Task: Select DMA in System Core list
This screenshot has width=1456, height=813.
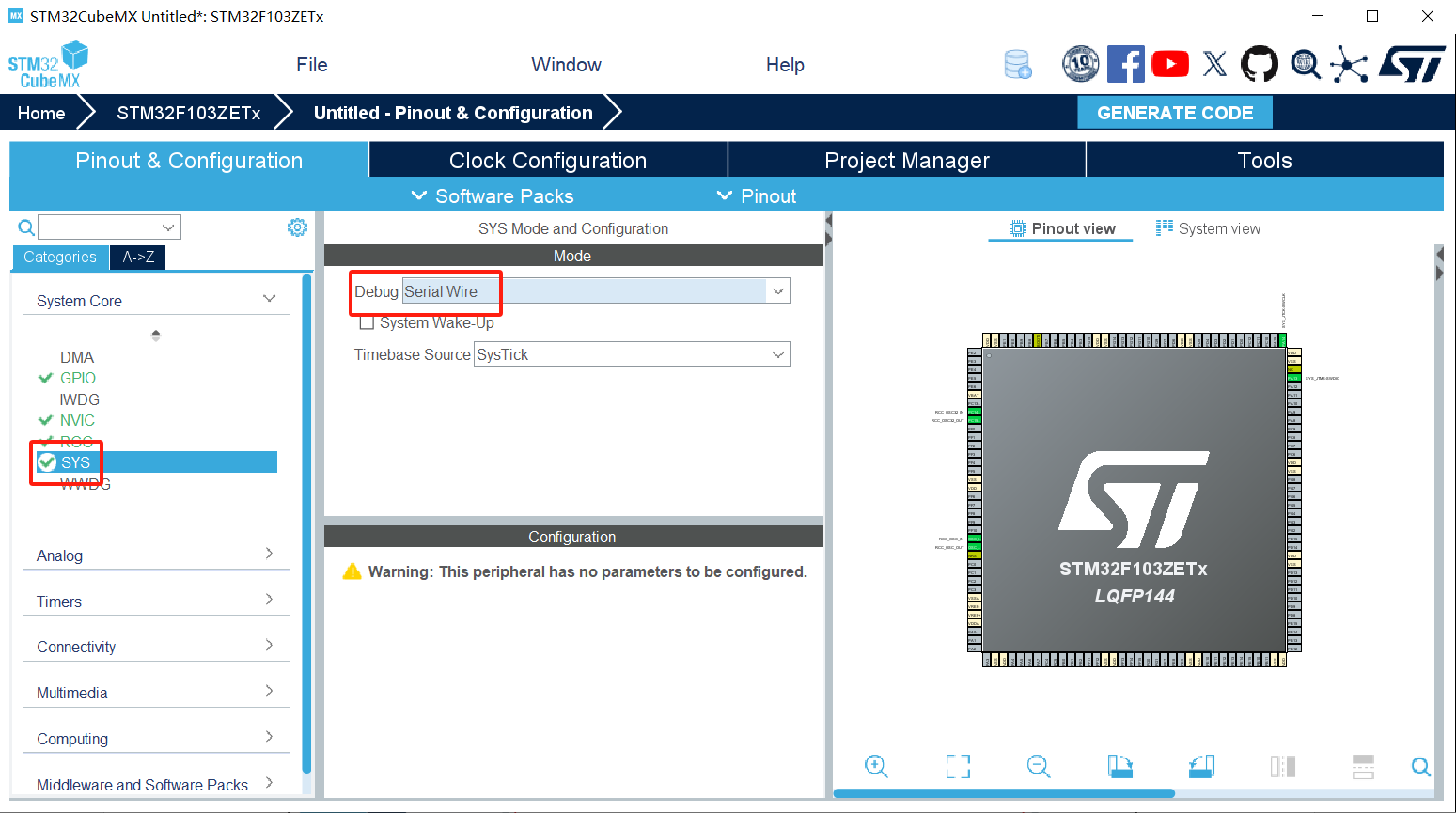Action: coord(77,357)
